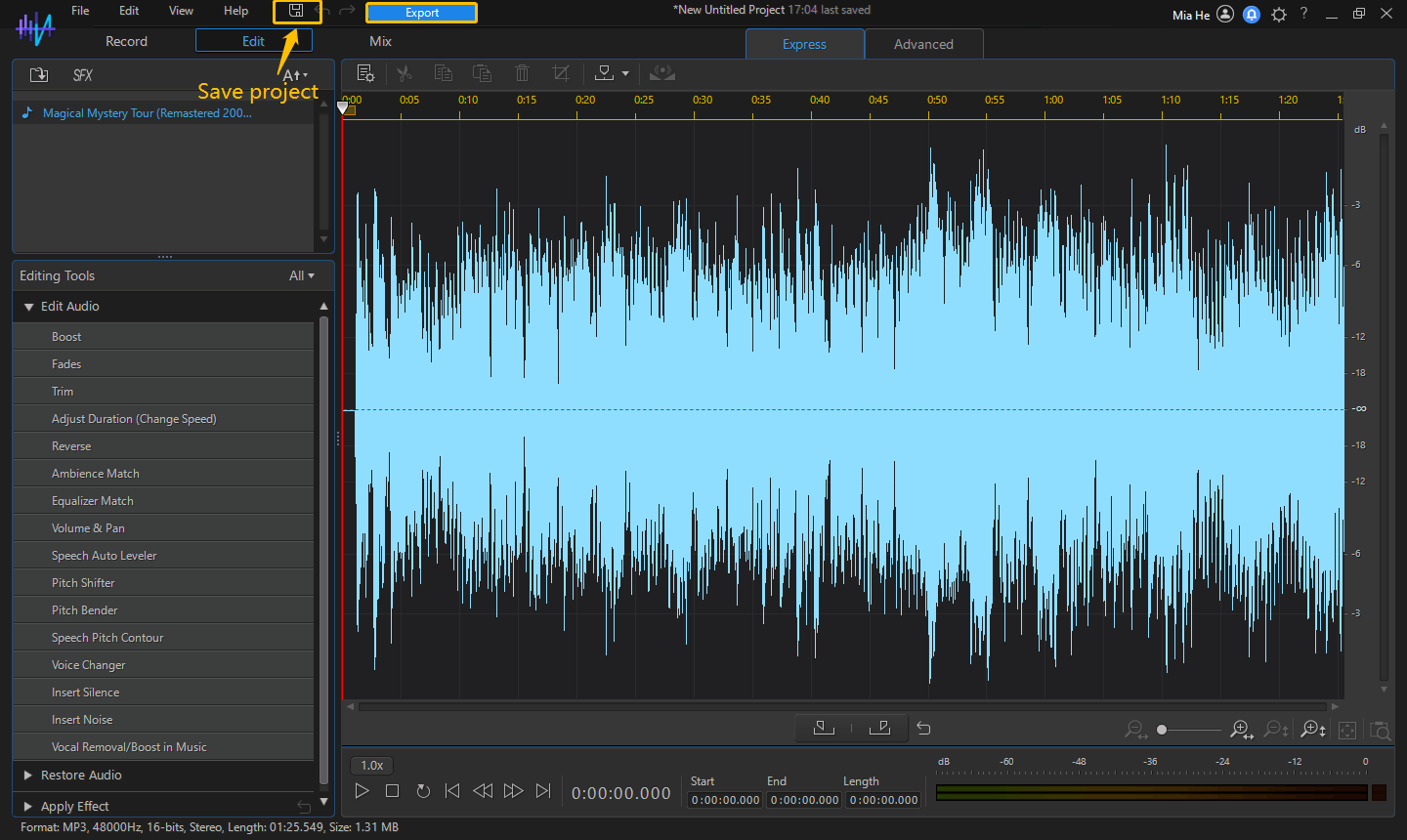Switch to the Express tab
This screenshot has width=1407, height=840.
(804, 44)
